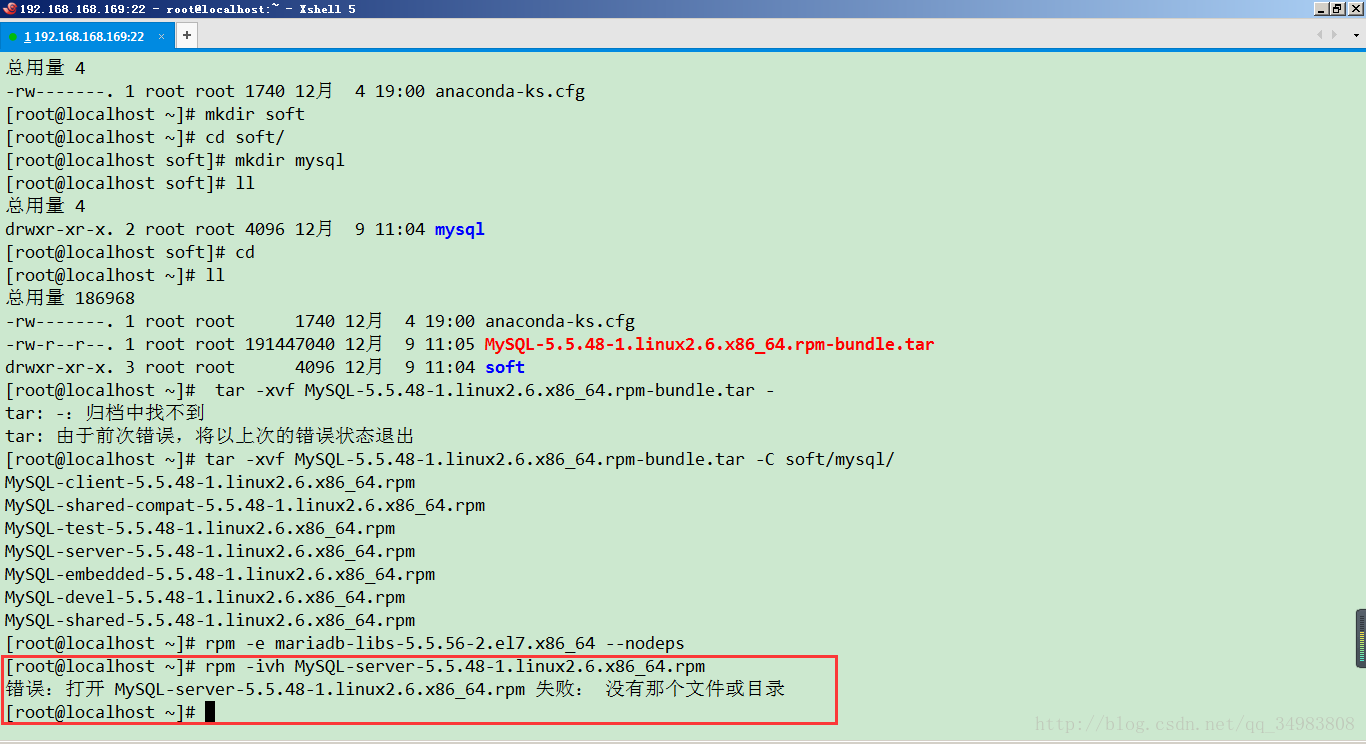Click the 'mkdir soft' command text
This screenshot has height=744, width=1366.
254,114
